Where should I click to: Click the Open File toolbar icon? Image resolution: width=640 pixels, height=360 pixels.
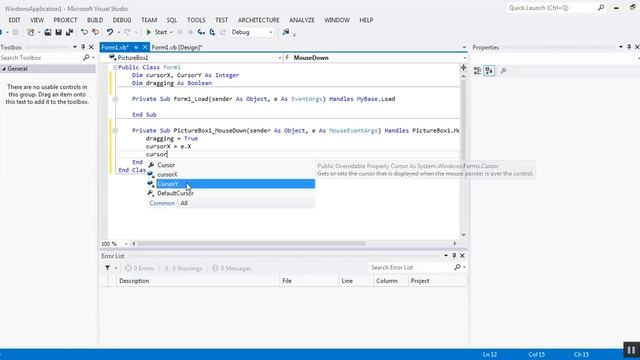(48, 32)
